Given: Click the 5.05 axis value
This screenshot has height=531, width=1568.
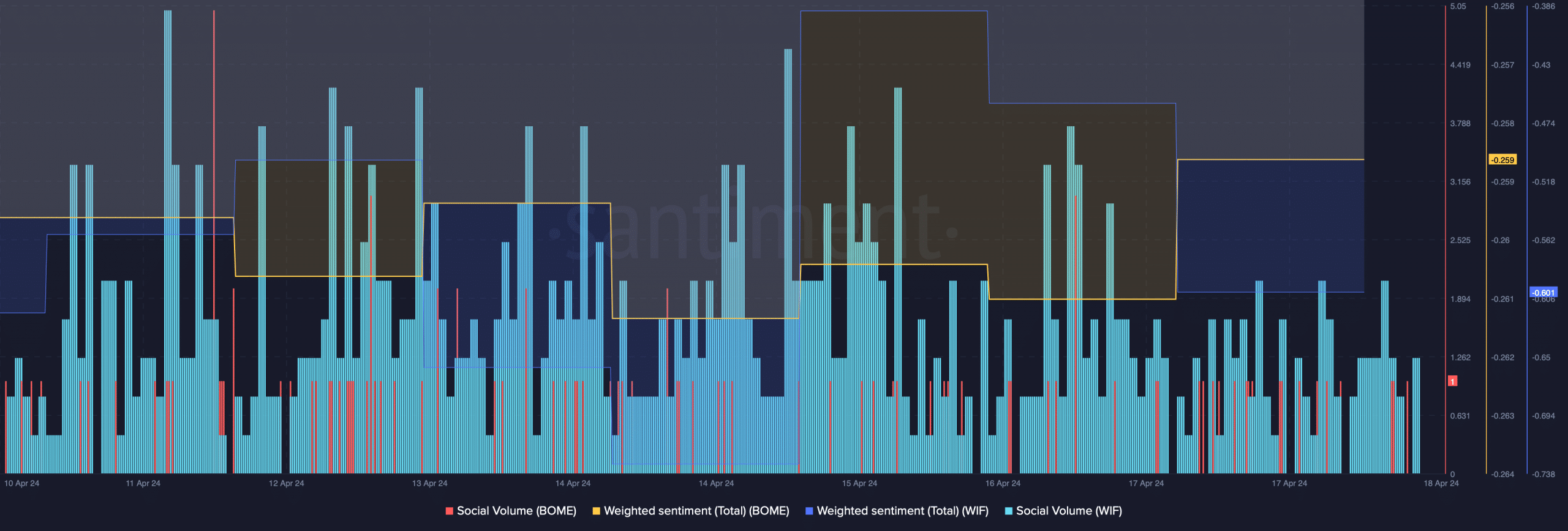Looking at the screenshot, I should pos(1458,6).
